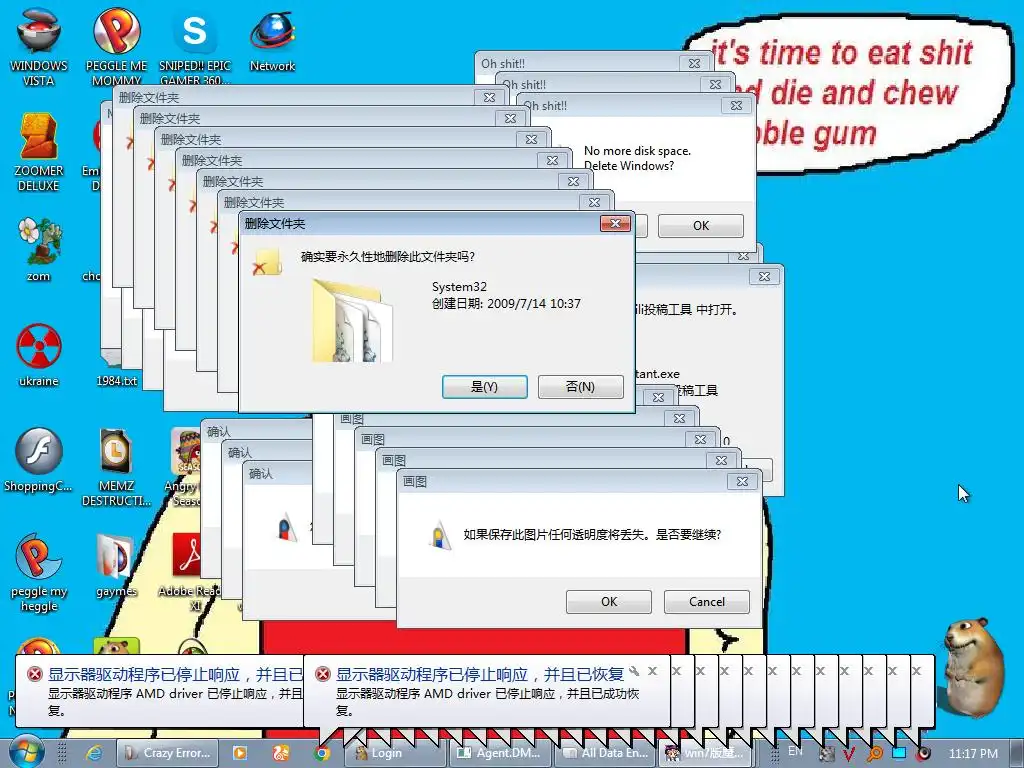1024x768 pixels.
Task: Open the ZOOMER DELUXE desktop icon
Action: [39, 152]
